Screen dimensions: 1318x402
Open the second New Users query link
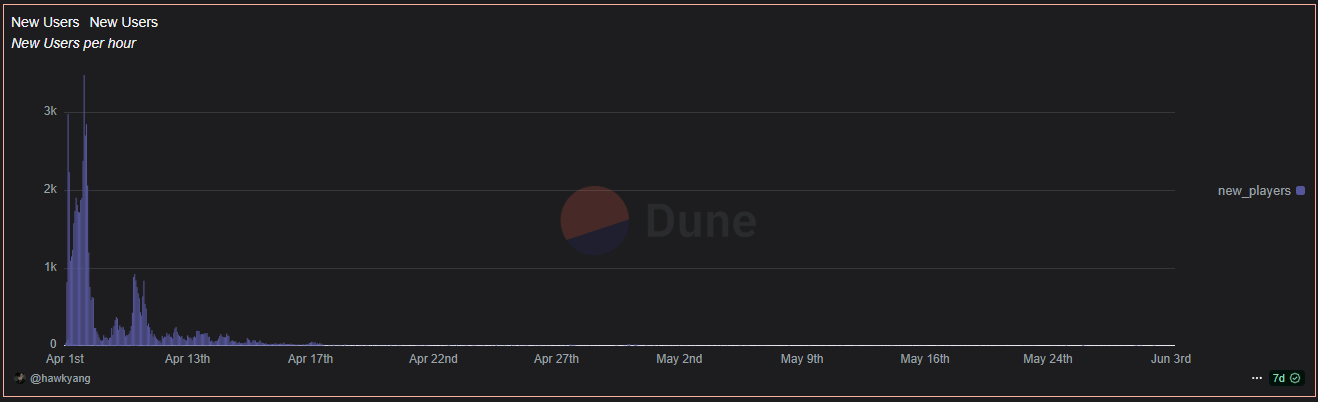point(124,22)
